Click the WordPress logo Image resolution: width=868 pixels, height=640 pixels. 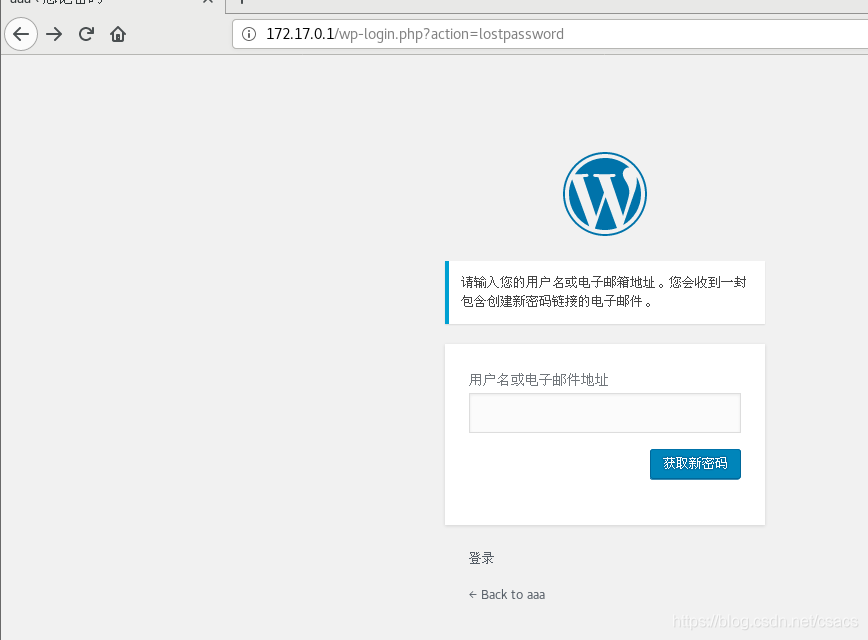click(604, 194)
